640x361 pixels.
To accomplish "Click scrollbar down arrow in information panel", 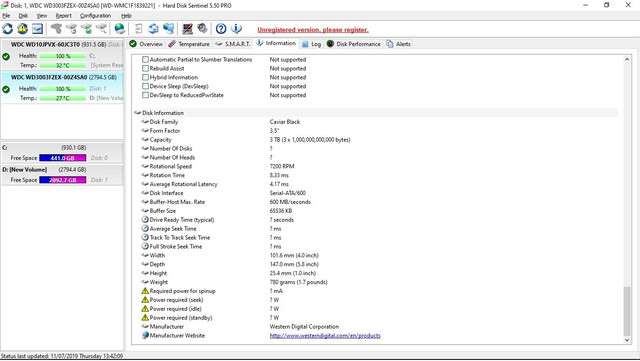I will [x=627, y=340].
